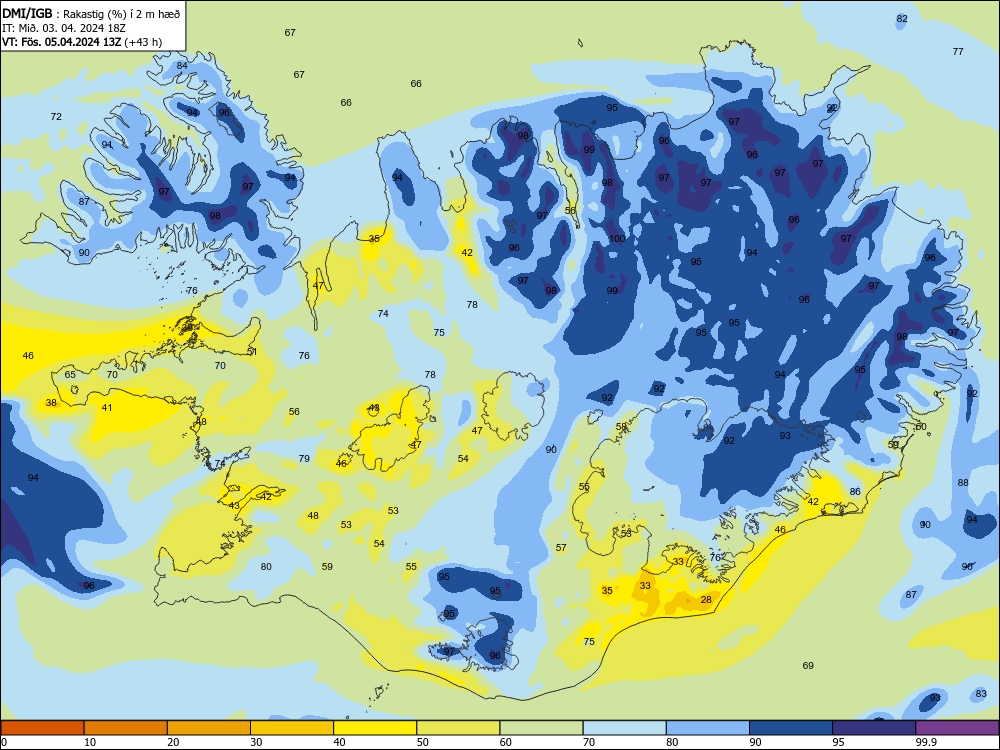
Task: Click the 38 value in the west
Action: click(x=51, y=403)
